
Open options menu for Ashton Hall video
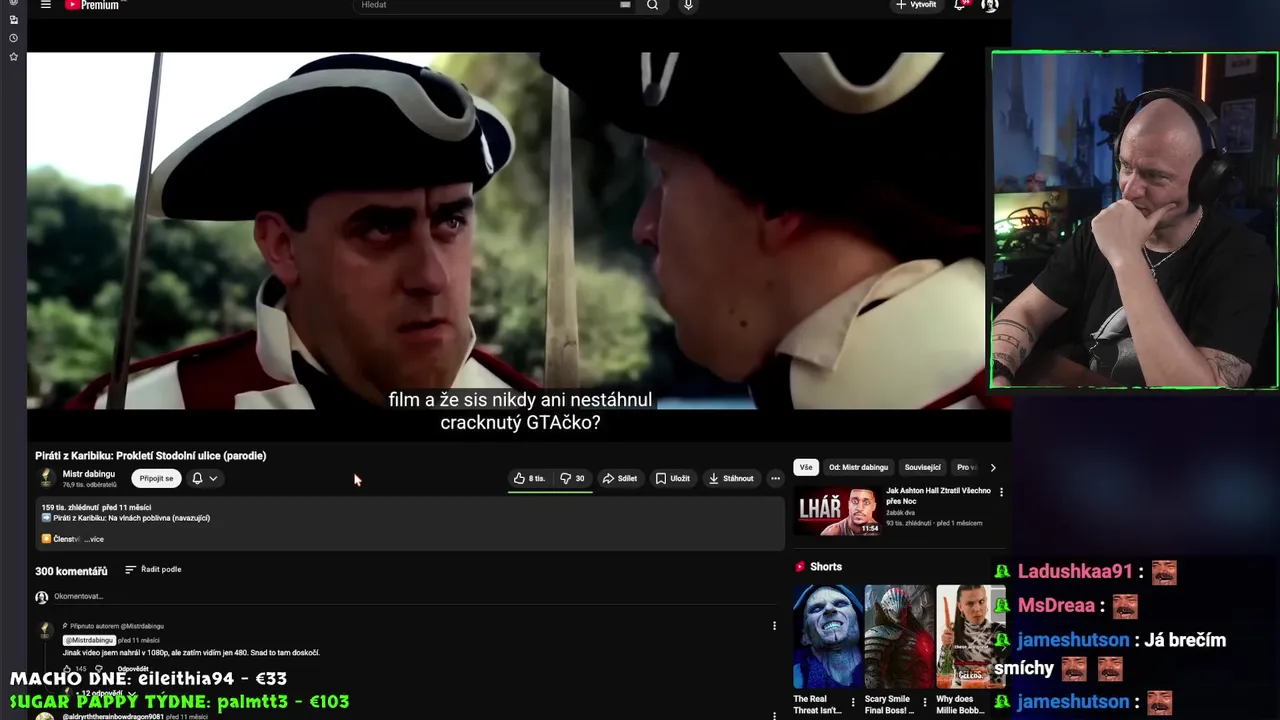[1001, 492]
